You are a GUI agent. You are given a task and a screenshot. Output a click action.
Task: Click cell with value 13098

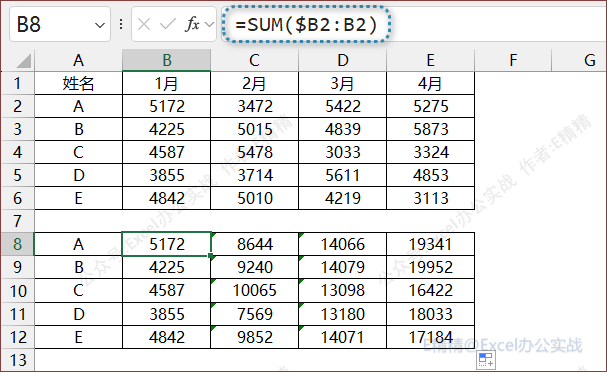[x=343, y=291]
